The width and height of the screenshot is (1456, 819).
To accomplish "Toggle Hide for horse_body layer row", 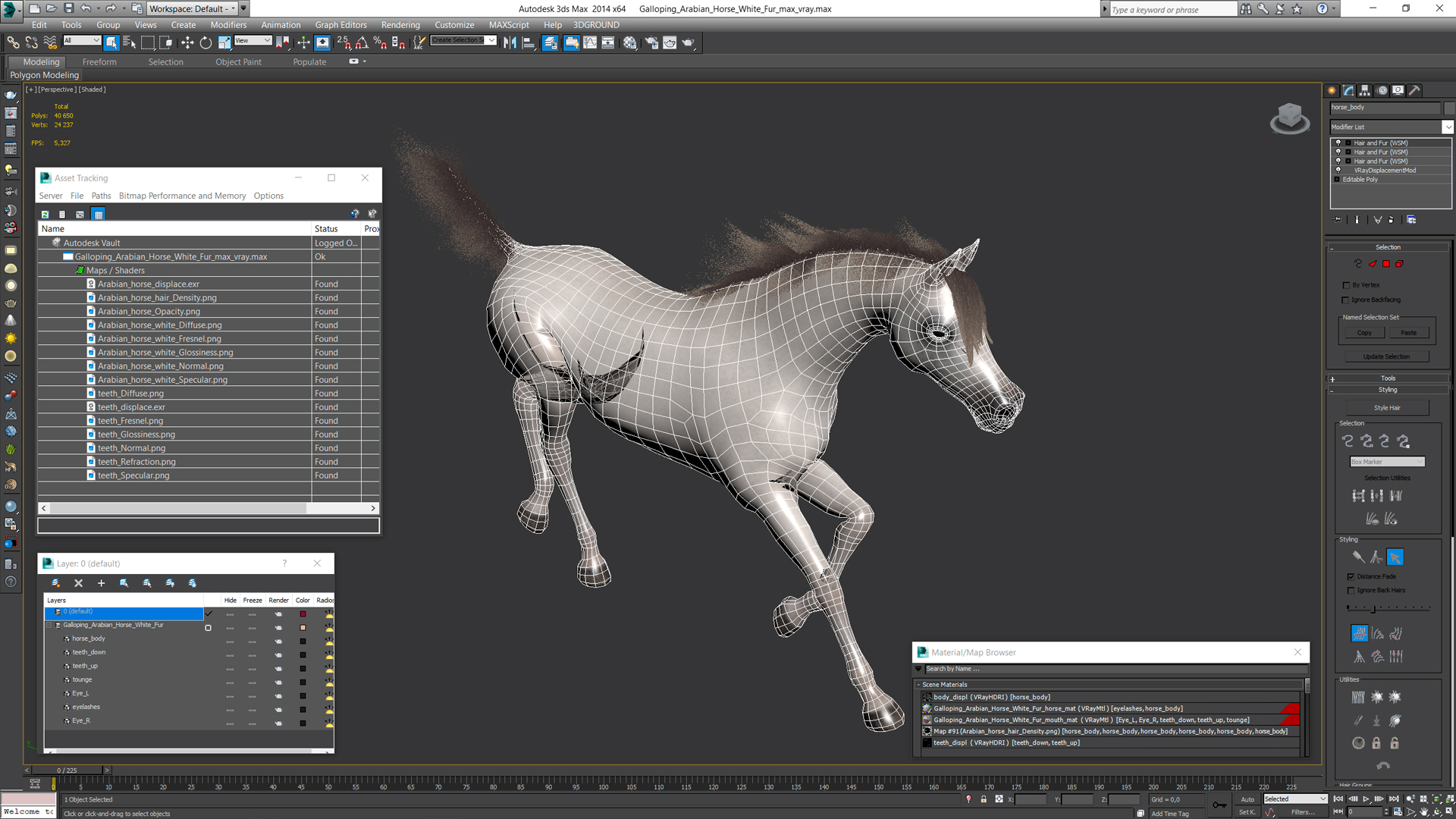I will (230, 642).
